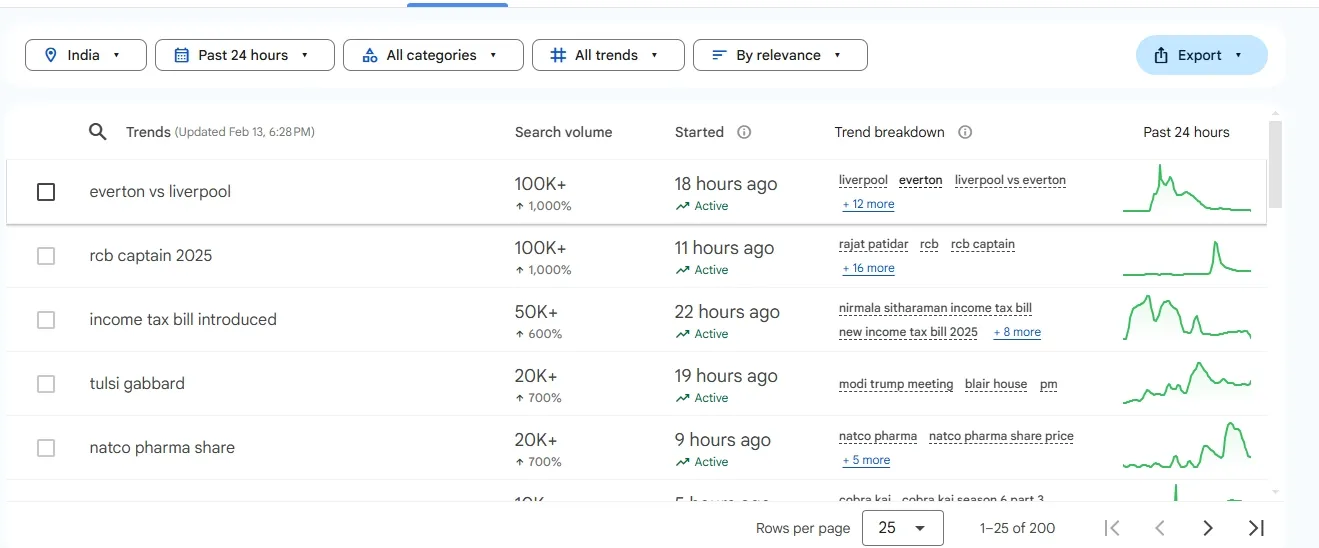Click the Started column header
The width and height of the screenshot is (1319, 548).
(699, 132)
